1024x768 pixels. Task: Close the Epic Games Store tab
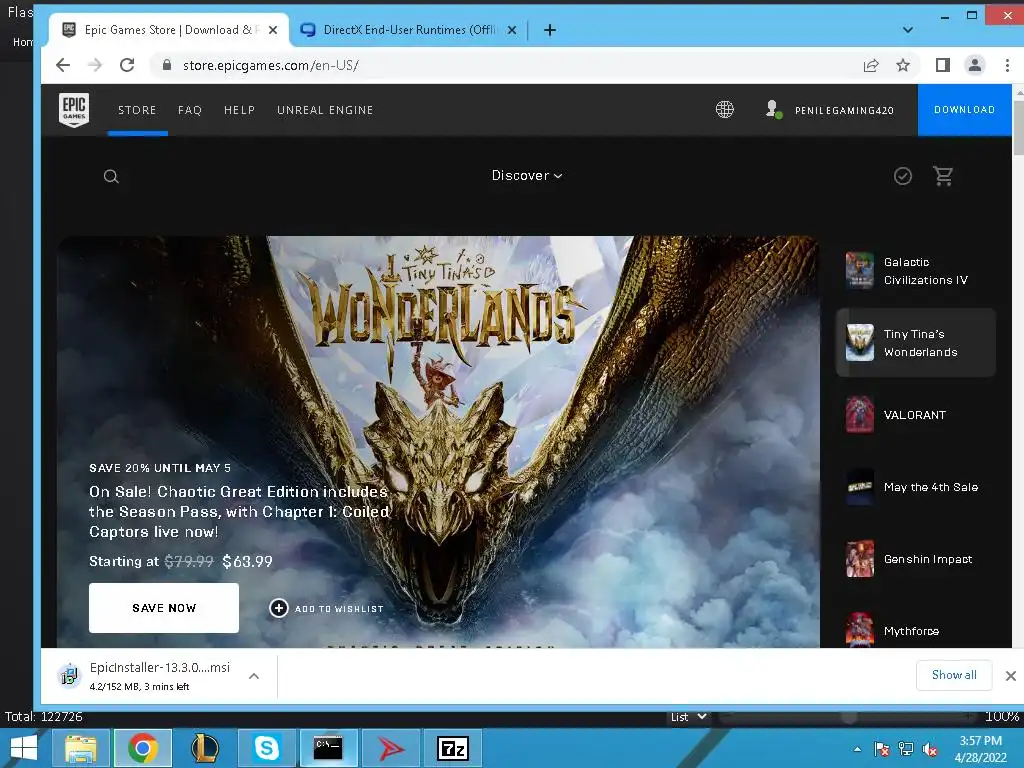273,30
